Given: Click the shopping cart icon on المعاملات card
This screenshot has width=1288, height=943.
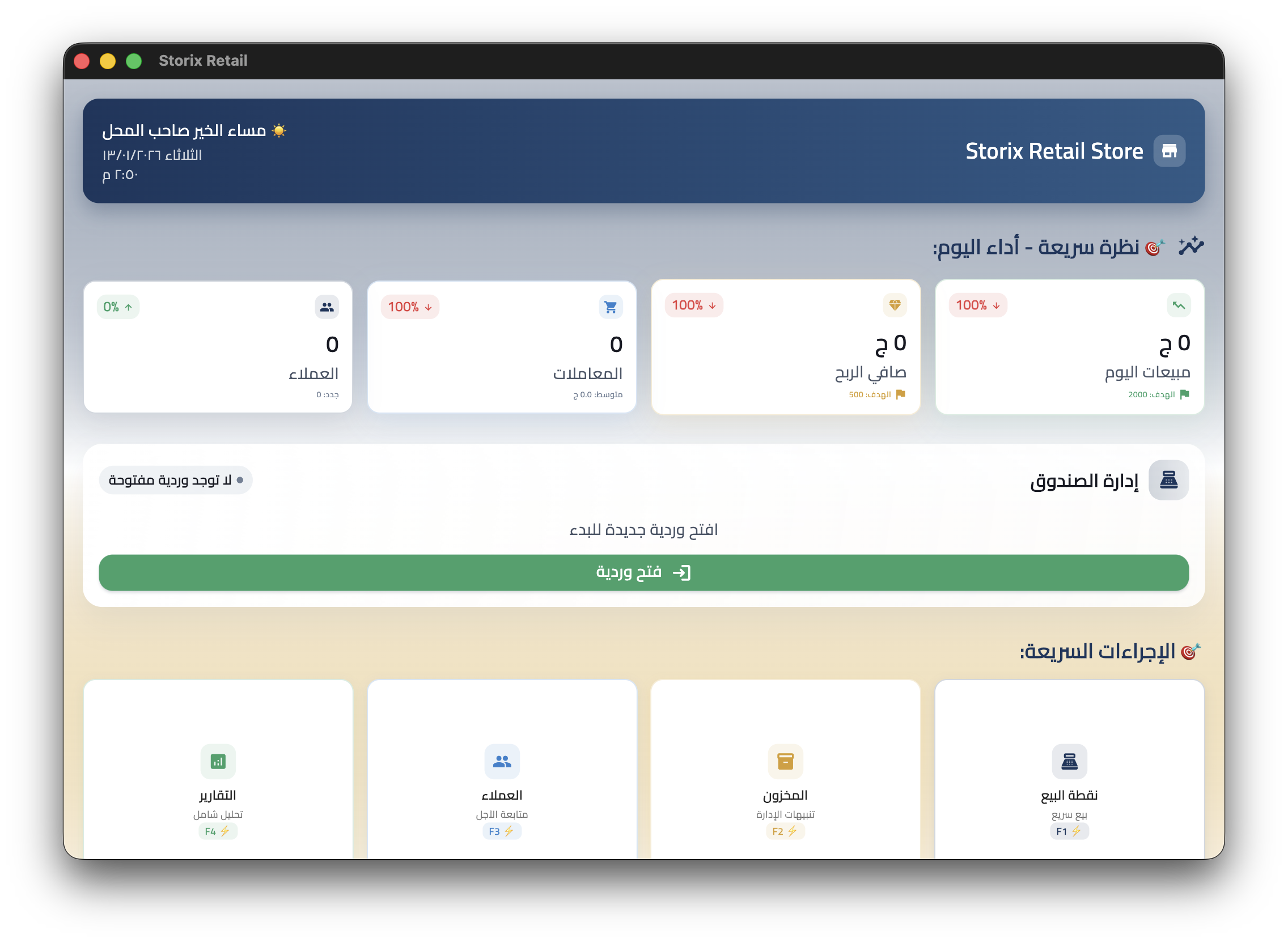Looking at the screenshot, I should (x=610, y=307).
